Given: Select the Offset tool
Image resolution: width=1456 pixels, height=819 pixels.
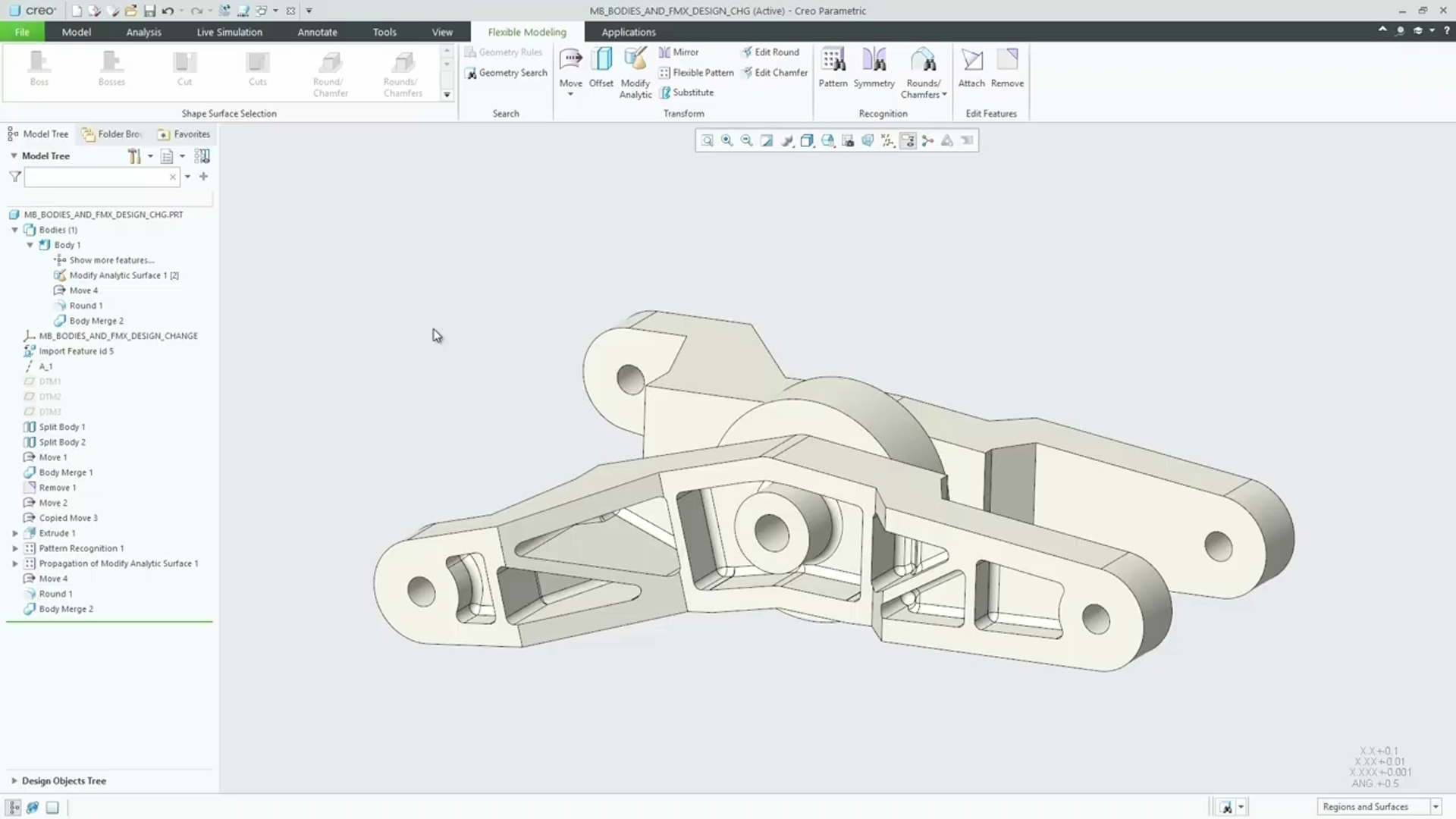Looking at the screenshot, I should click(x=601, y=67).
